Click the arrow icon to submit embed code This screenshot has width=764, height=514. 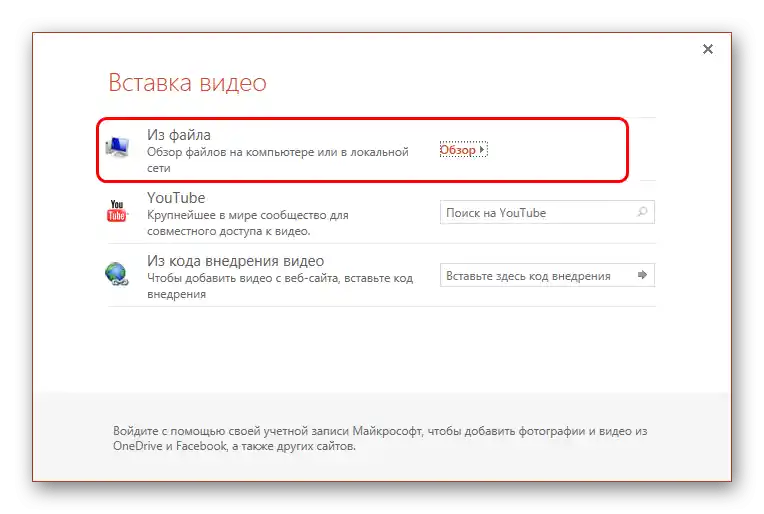coord(642,275)
